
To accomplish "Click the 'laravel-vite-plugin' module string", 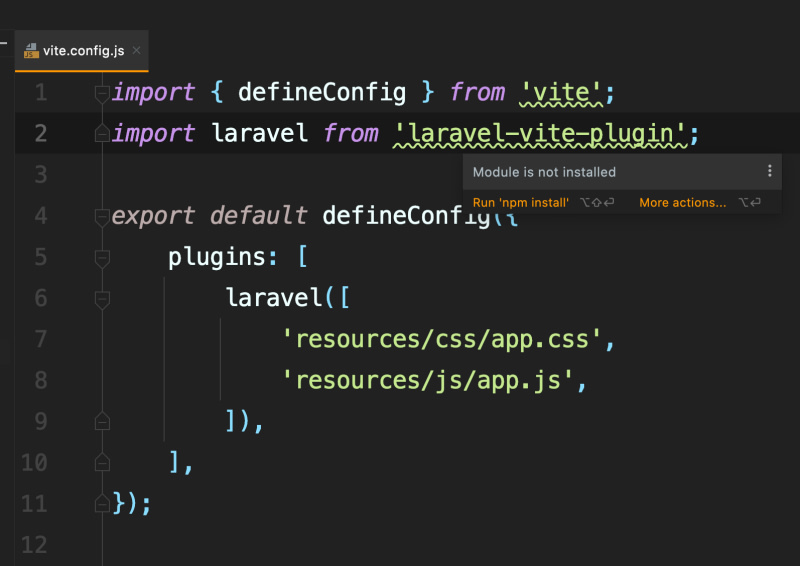I will (540, 134).
